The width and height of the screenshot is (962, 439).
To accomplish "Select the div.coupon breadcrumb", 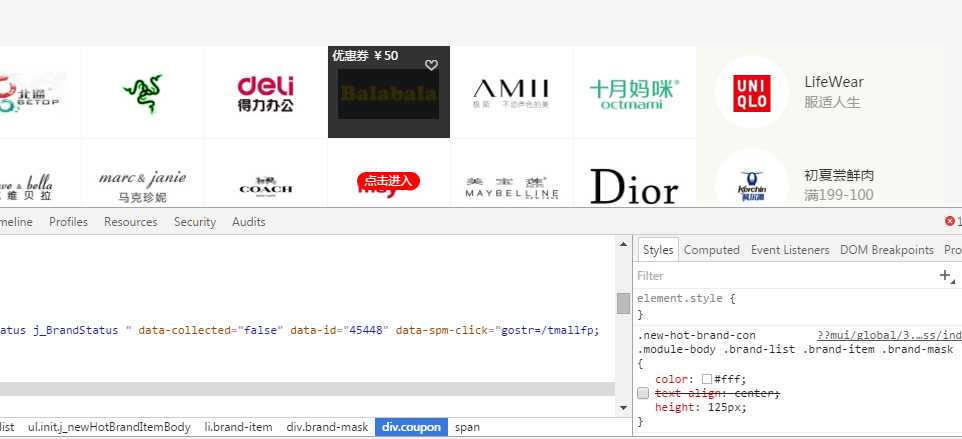I will click(x=411, y=427).
